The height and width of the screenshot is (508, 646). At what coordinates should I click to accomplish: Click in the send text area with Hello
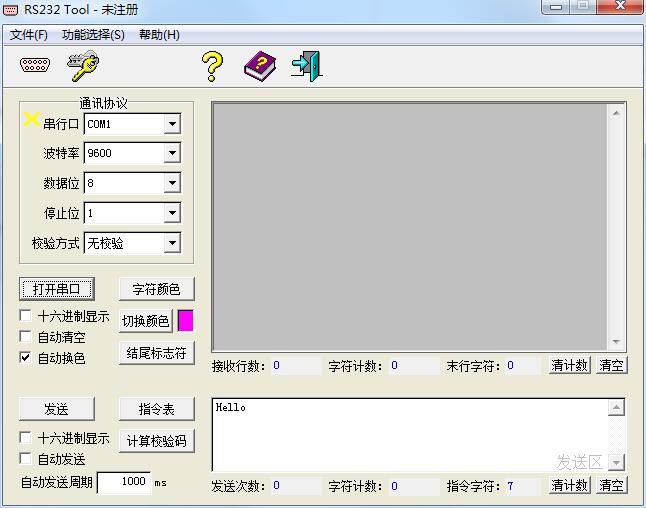pyautogui.click(x=410, y=434)
